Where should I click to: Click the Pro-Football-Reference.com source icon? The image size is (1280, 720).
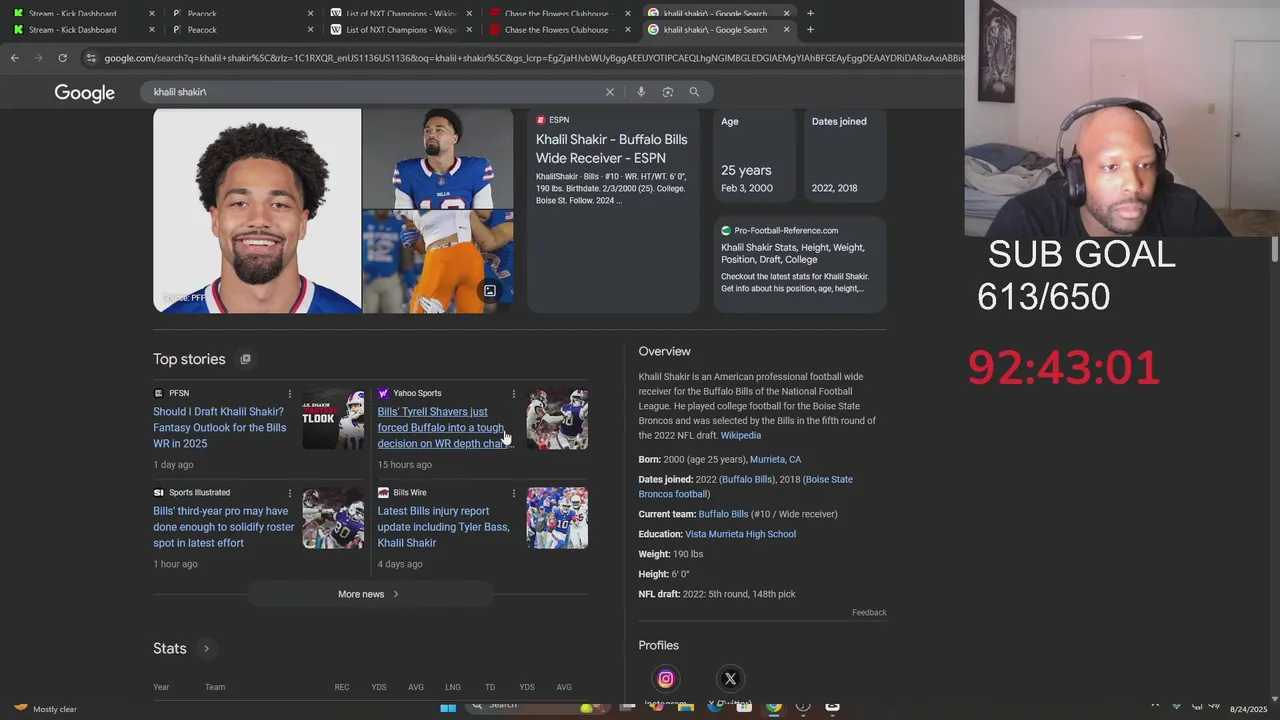coord(726,231)
